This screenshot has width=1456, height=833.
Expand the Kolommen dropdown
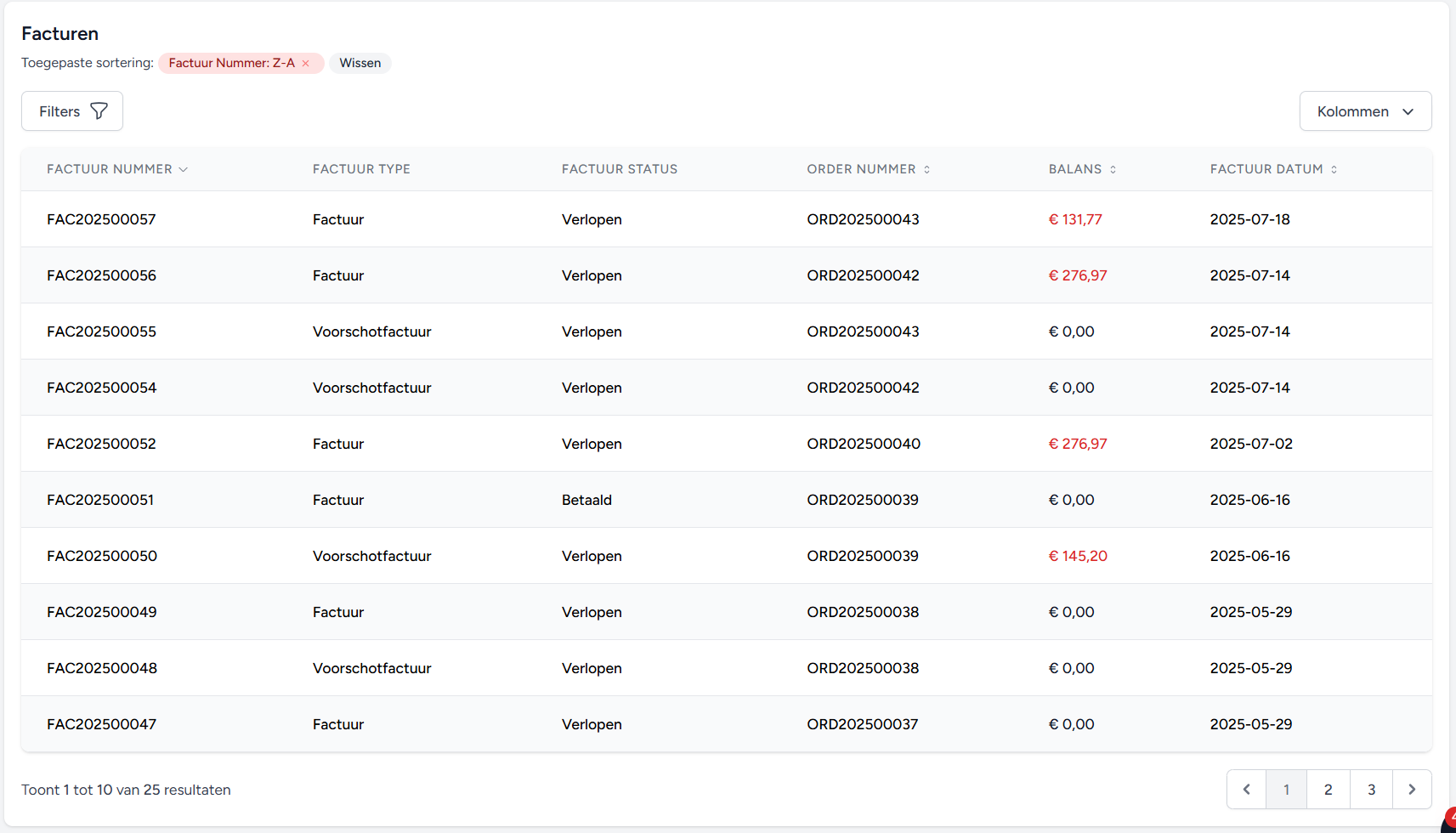click(x=1364, y=111)
